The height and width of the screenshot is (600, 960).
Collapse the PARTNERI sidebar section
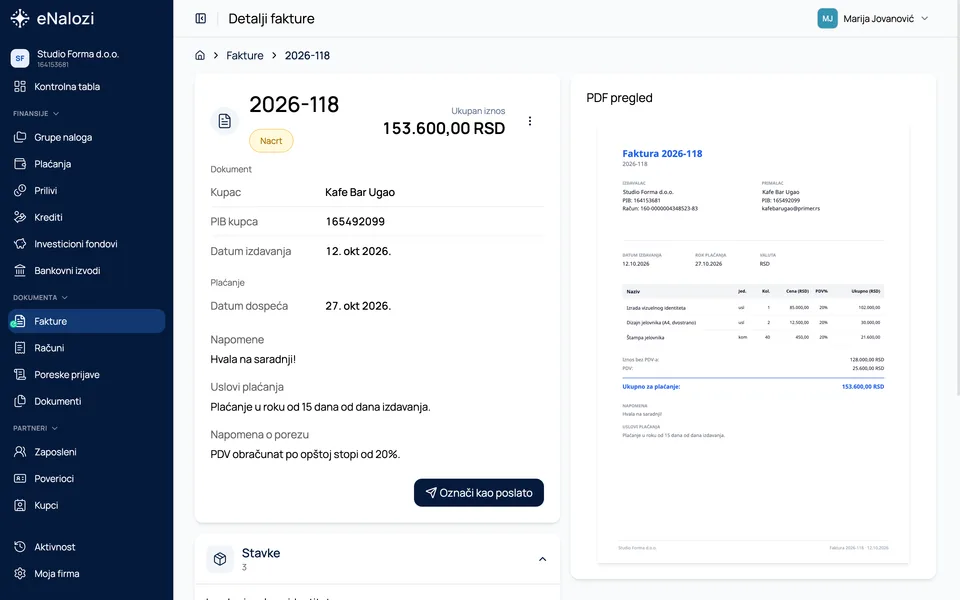[x=36, y=428]
